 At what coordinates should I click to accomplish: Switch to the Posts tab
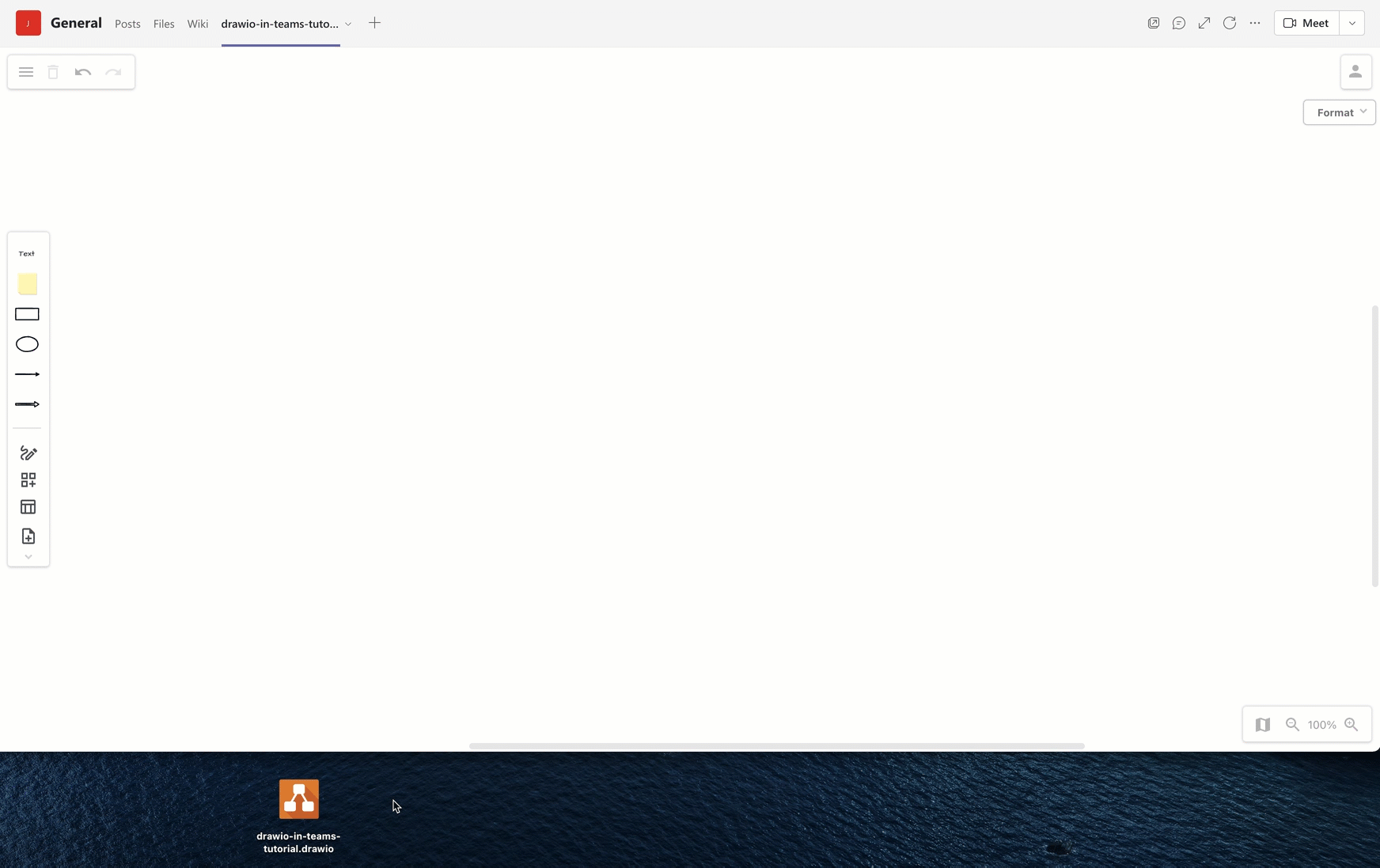(127, 24)
